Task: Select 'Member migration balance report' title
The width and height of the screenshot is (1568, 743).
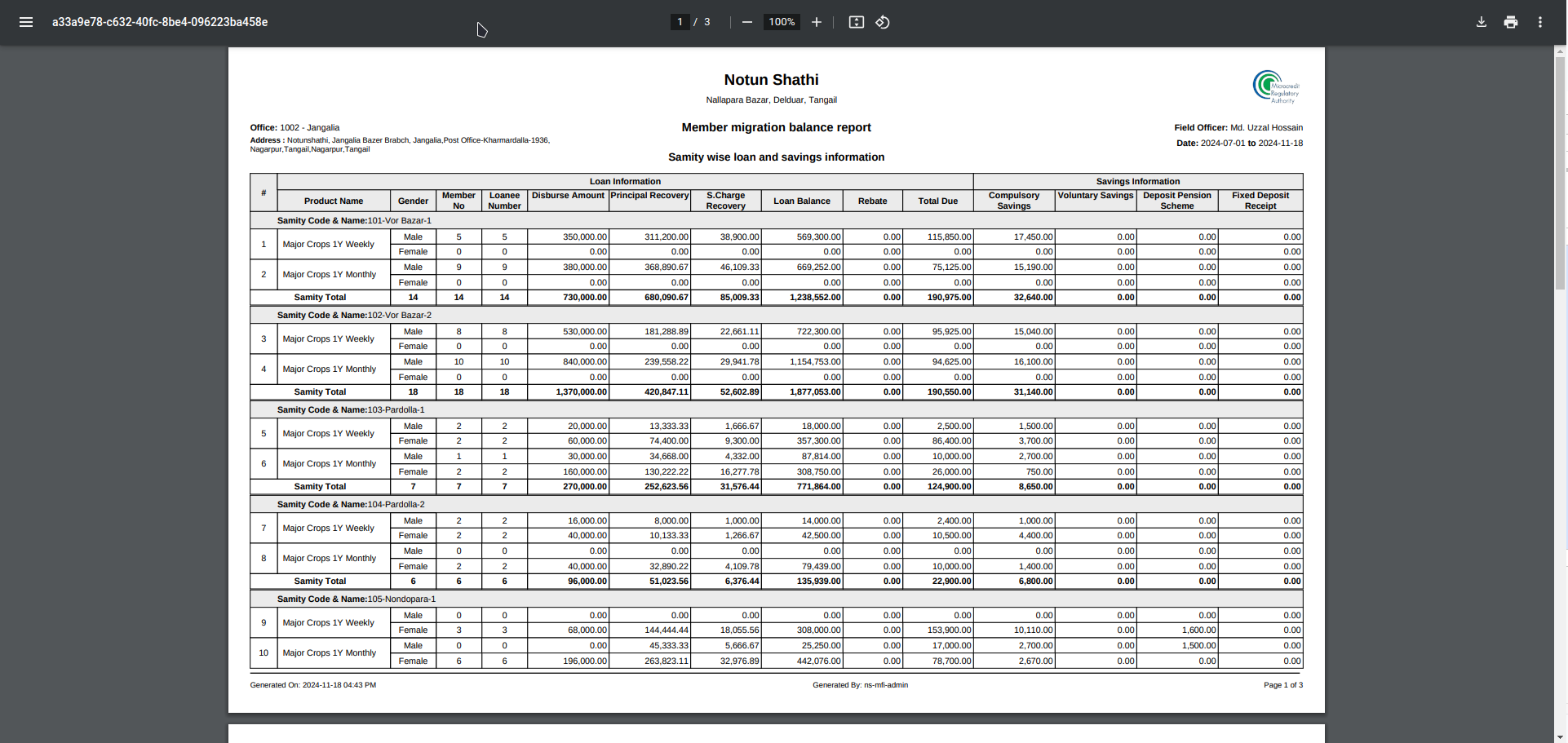Action: point(776,127)
